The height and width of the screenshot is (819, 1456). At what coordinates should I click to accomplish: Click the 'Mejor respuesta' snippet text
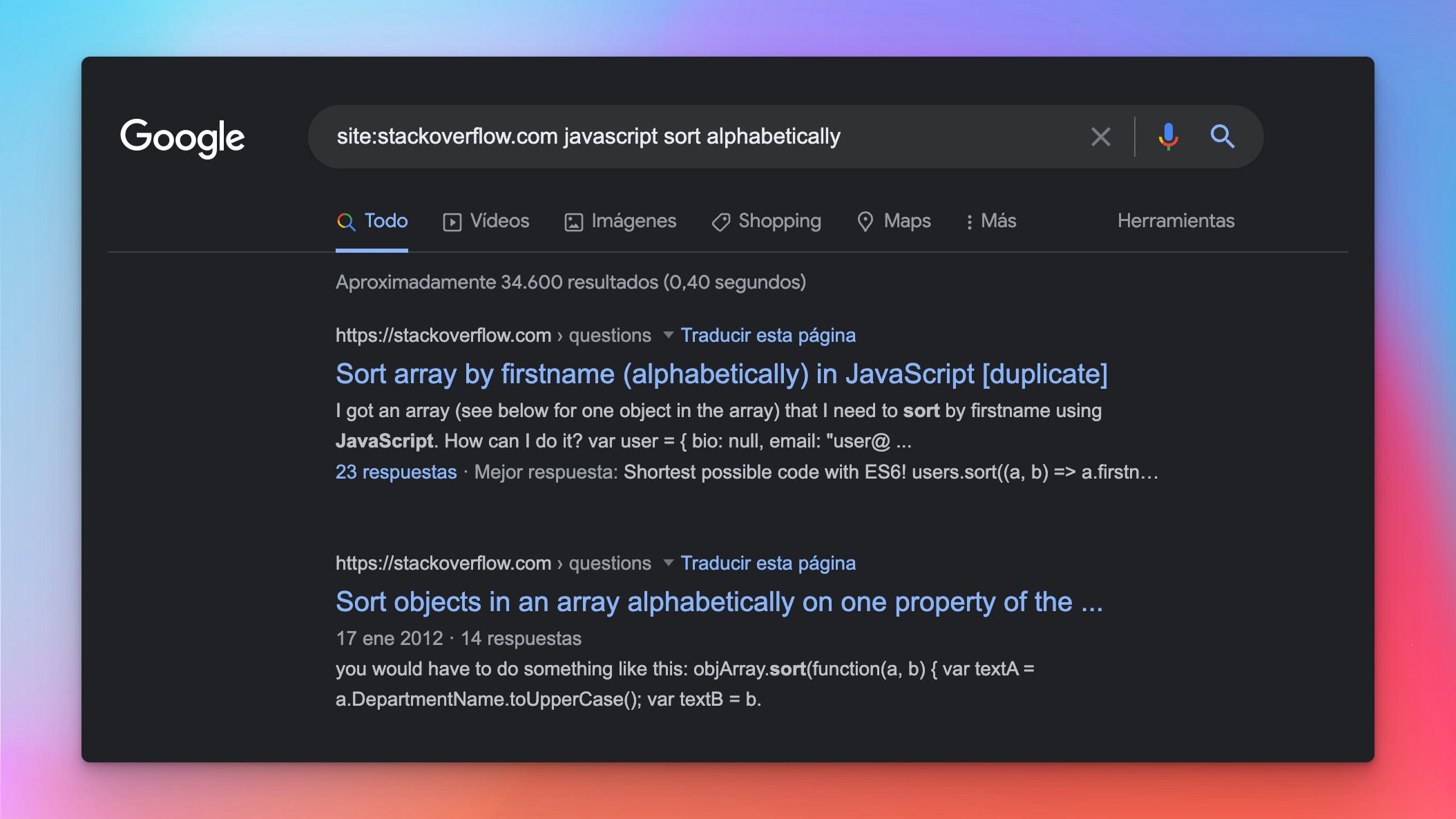pyautogui.click(x=816, y=472)
